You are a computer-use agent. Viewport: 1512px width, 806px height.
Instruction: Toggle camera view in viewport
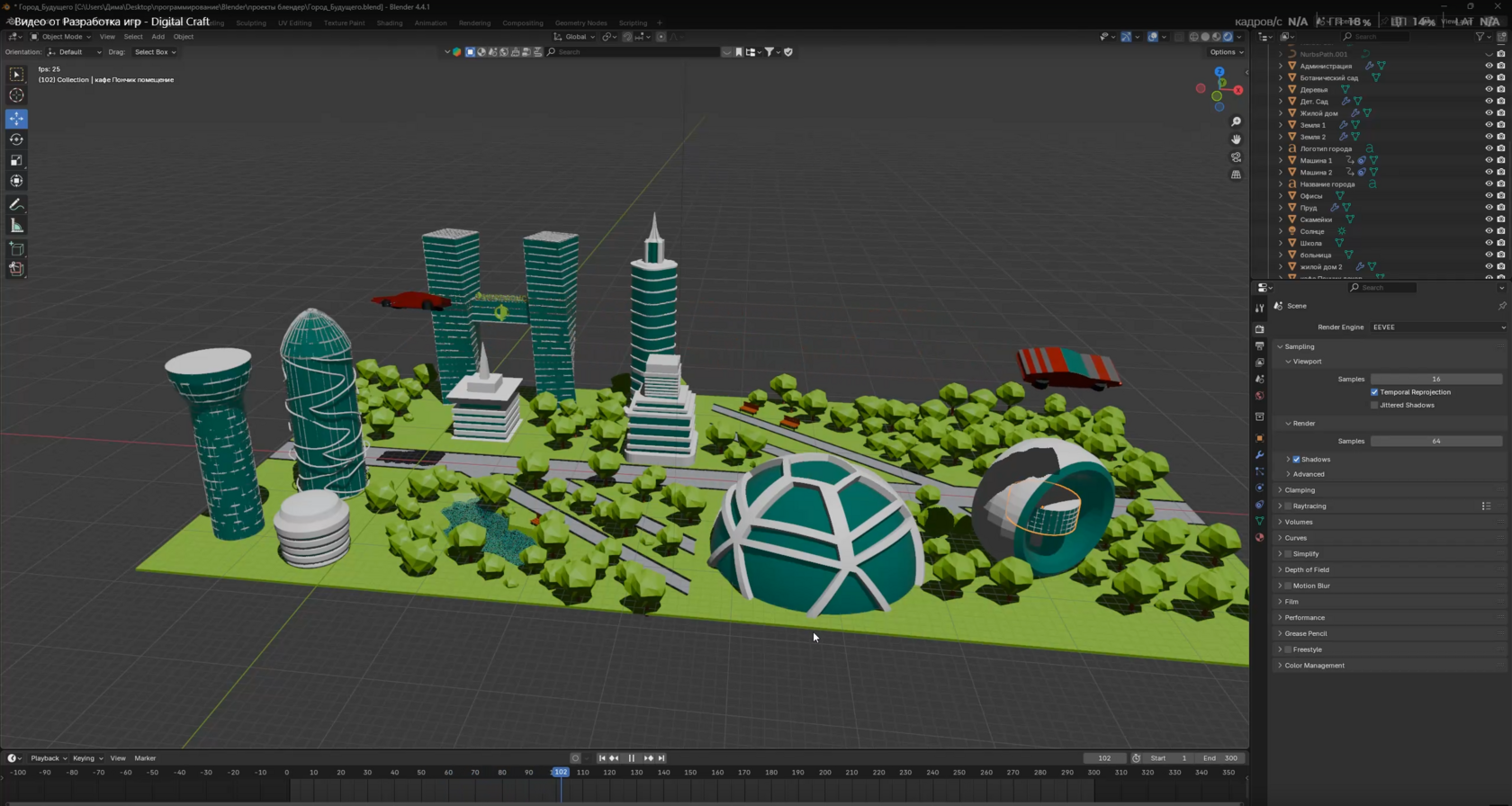[x=1236, y=157]
